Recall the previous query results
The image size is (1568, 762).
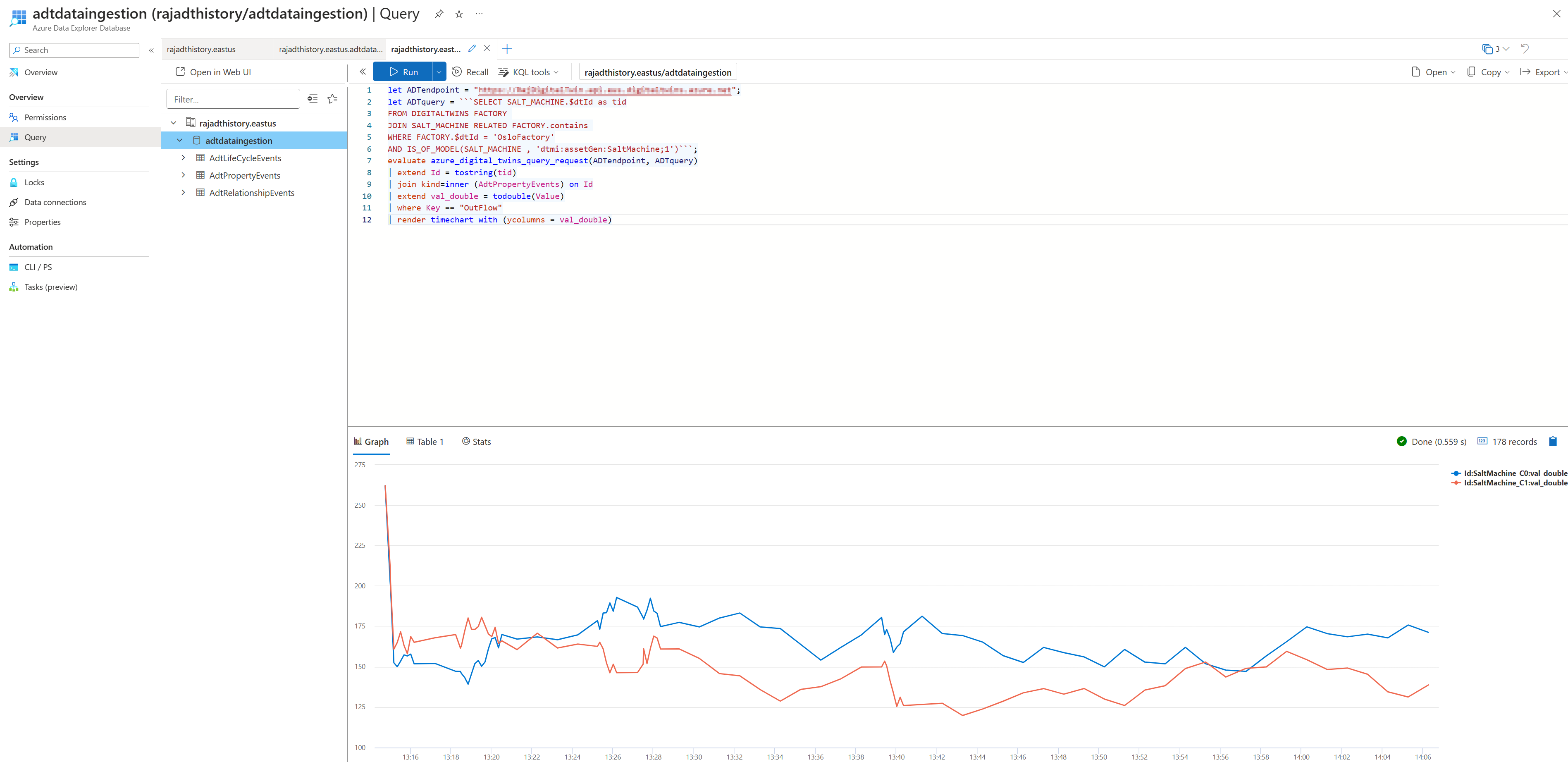tap(470, 72)
